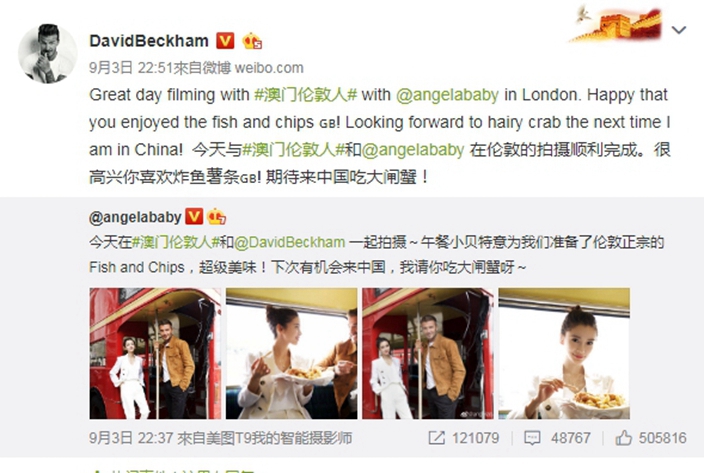Screen dimensions: 704x473
Task: Open the first #澳门伦敦人# hashtag
Action: [x=305, y=95]
